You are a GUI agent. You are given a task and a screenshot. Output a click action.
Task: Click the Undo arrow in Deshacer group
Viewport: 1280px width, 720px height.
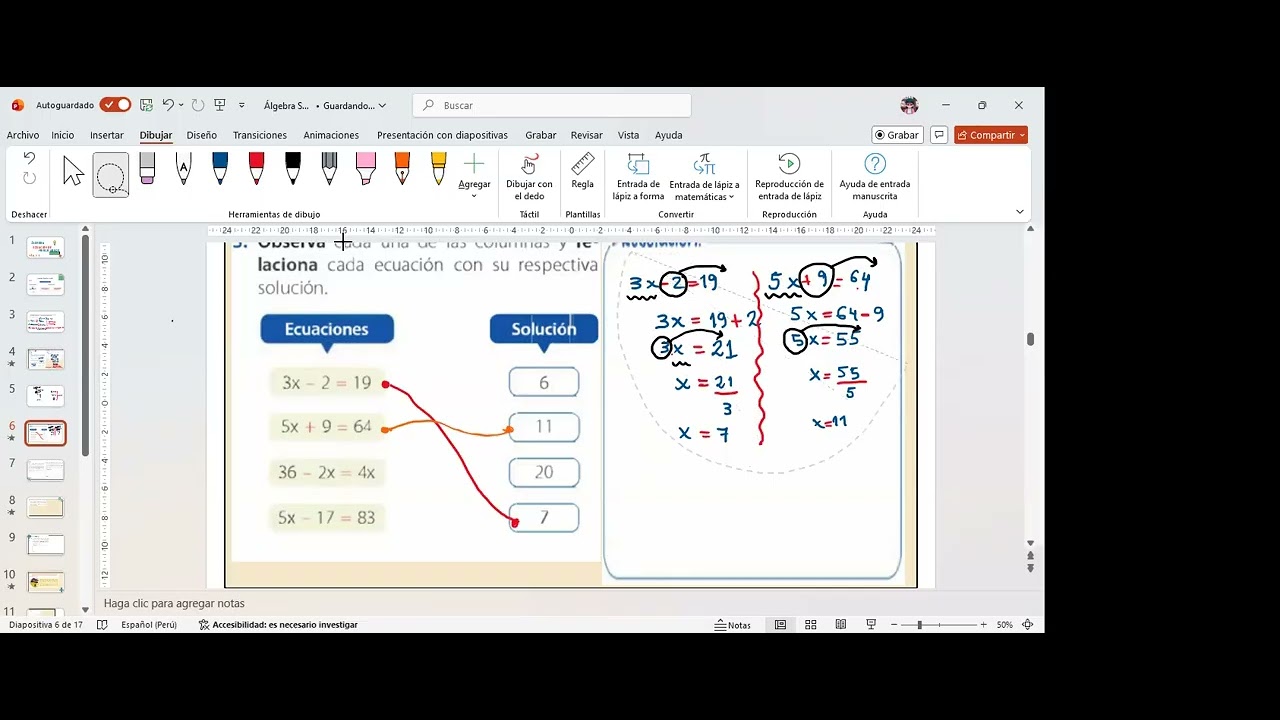[29, 158]
